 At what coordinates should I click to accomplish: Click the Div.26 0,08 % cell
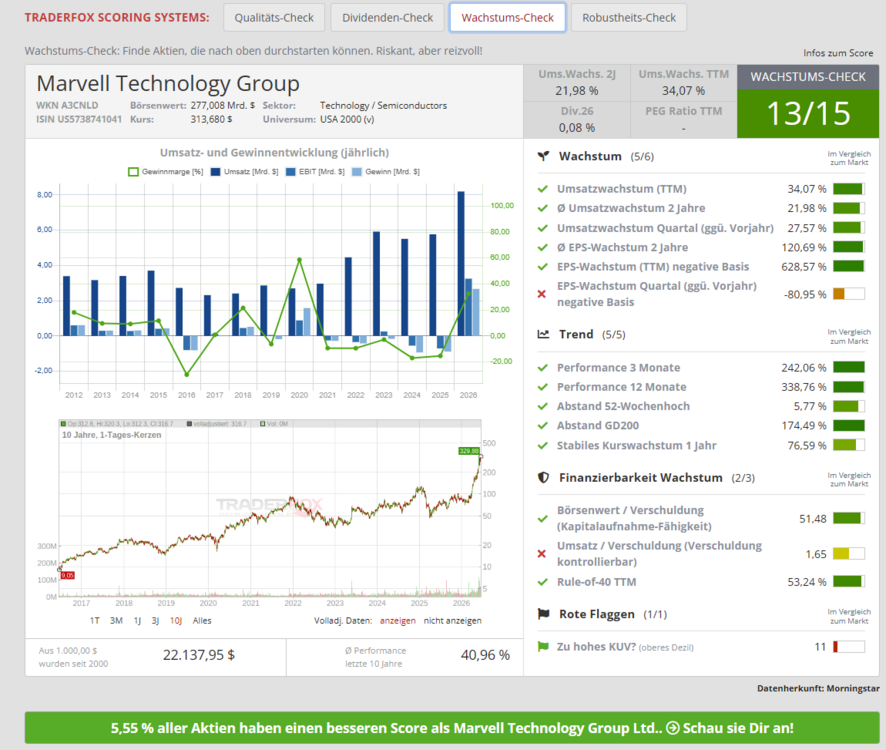tap(576, 120)
